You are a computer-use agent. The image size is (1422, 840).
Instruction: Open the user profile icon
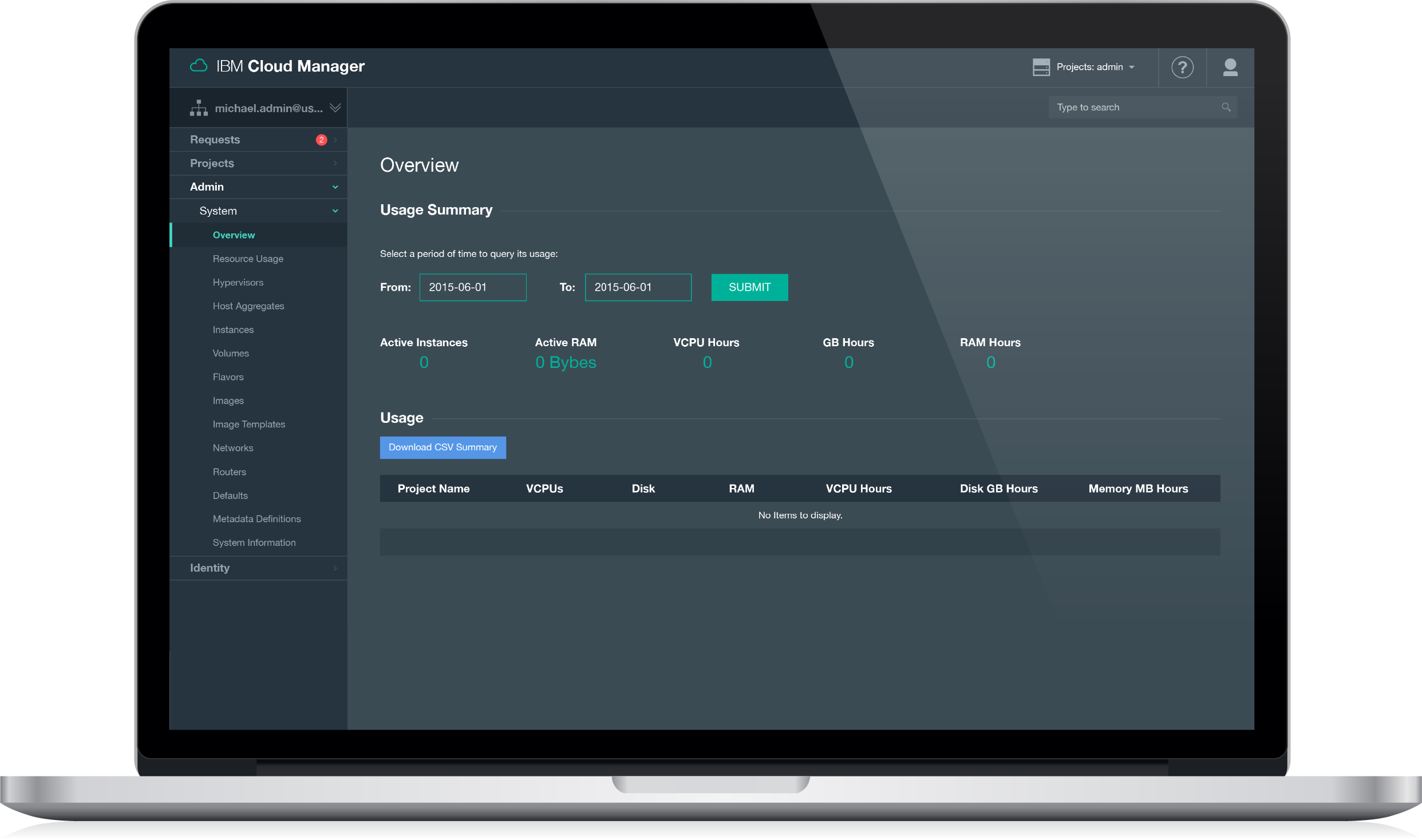pyautogui.click(x=1230, y=68)
